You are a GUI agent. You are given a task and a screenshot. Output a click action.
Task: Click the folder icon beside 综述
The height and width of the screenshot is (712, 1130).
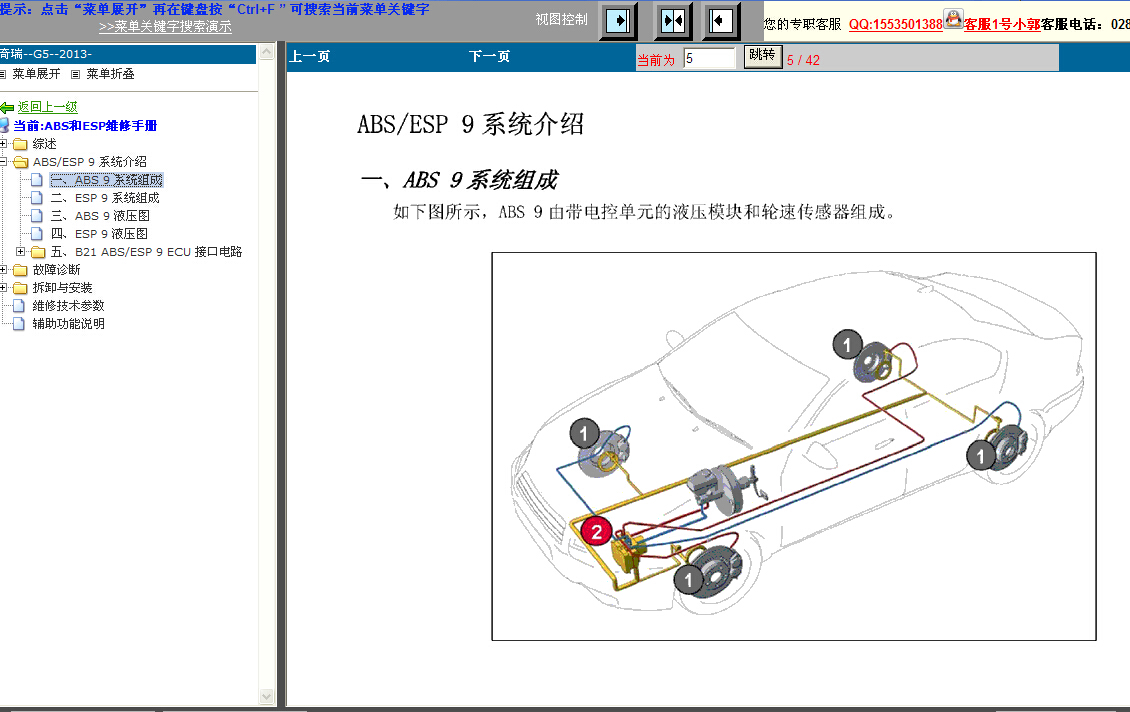pos(20,144)
